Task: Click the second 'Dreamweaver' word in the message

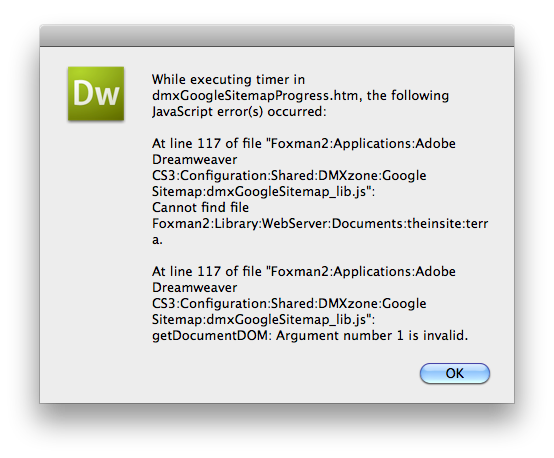Action: click(x=194, y=287)
